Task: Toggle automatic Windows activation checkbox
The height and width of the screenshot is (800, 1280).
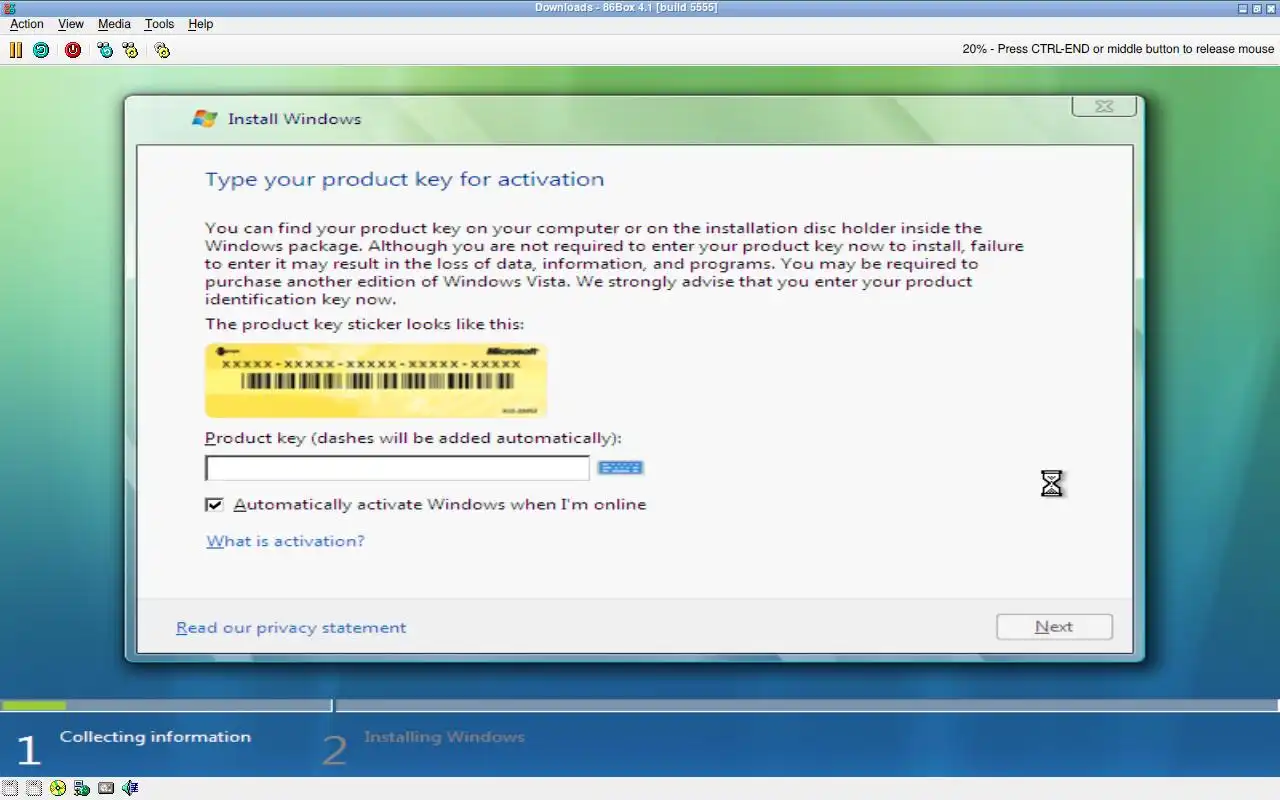Action: tap(214, 505)
